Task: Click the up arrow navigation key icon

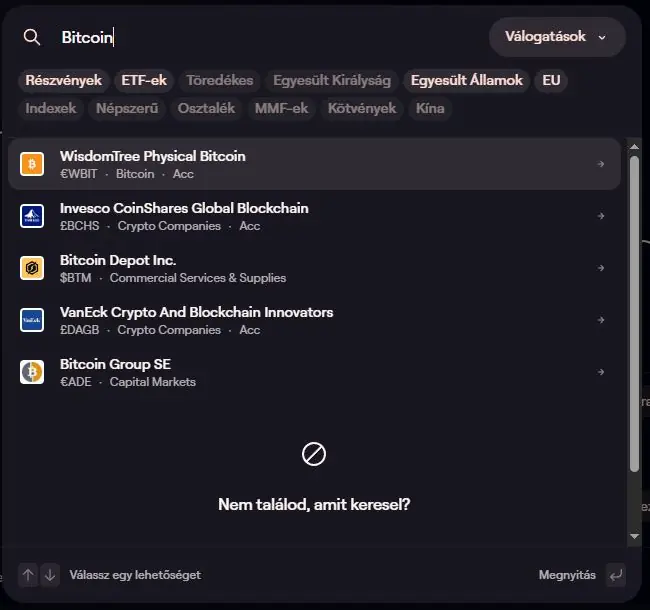Action: [x=28, y=575]
